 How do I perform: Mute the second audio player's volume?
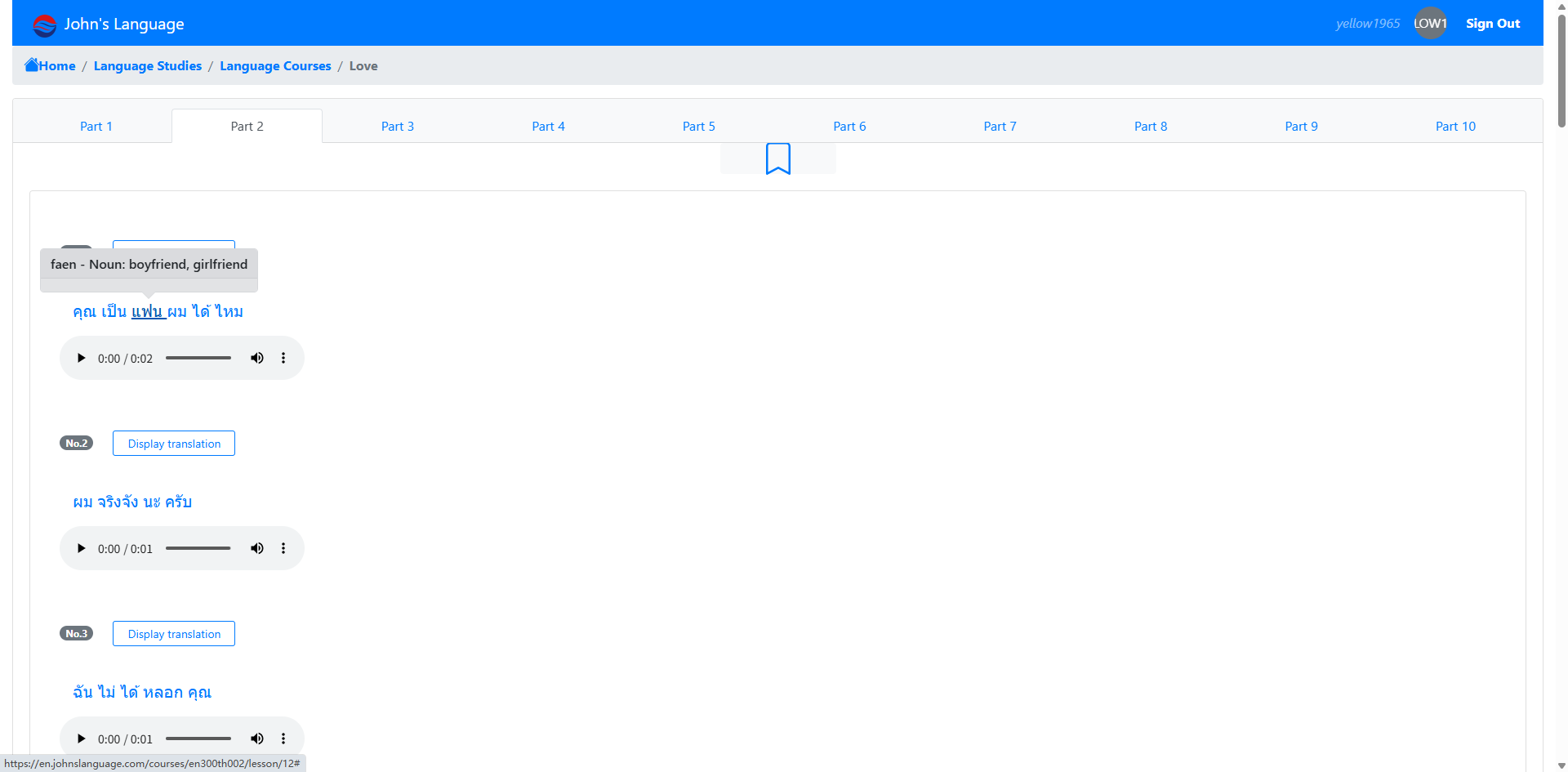pyautogui.click(x=257, y=548)
